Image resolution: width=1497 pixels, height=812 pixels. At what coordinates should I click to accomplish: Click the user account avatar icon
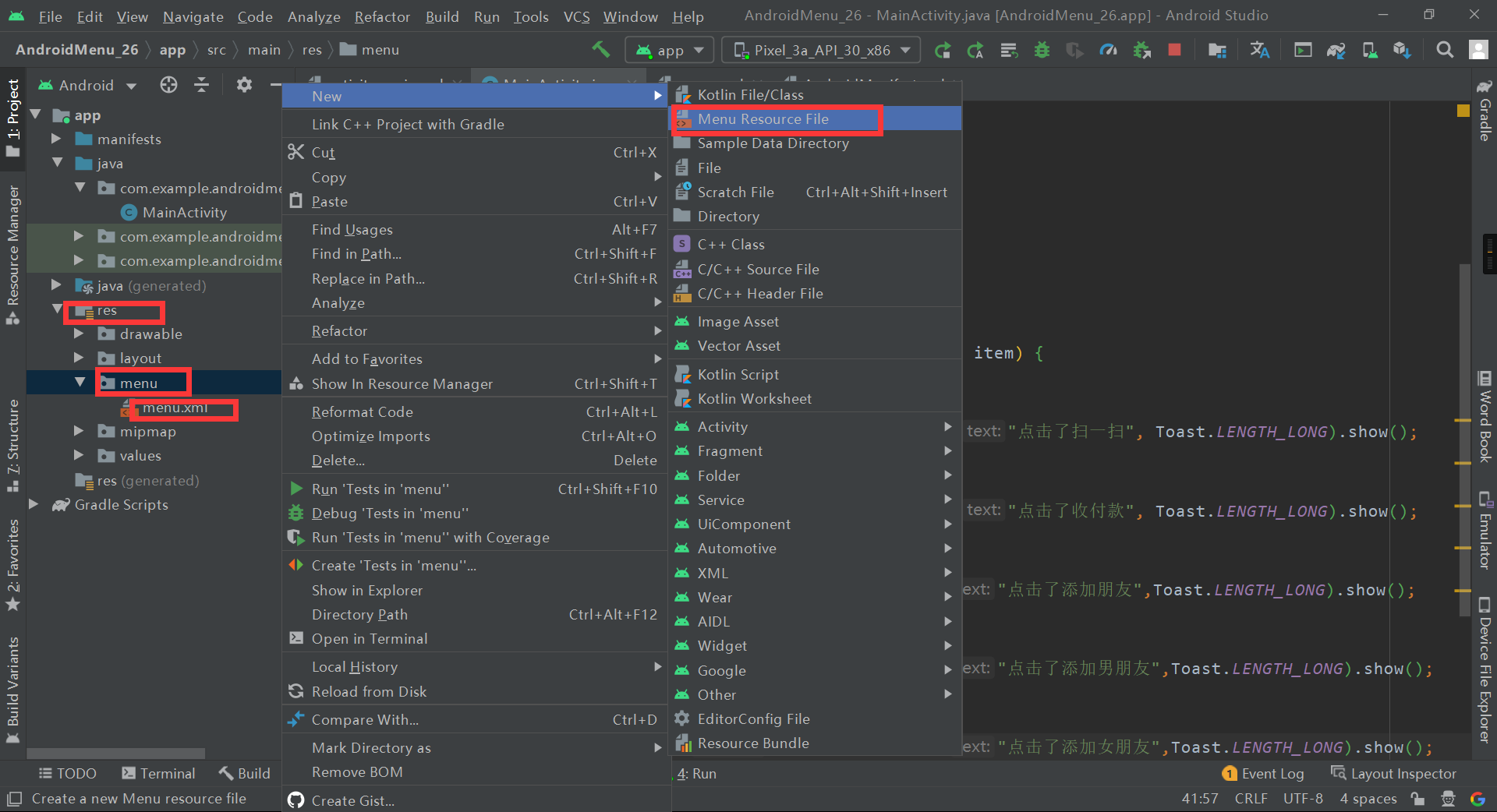tap(1478, 50)
